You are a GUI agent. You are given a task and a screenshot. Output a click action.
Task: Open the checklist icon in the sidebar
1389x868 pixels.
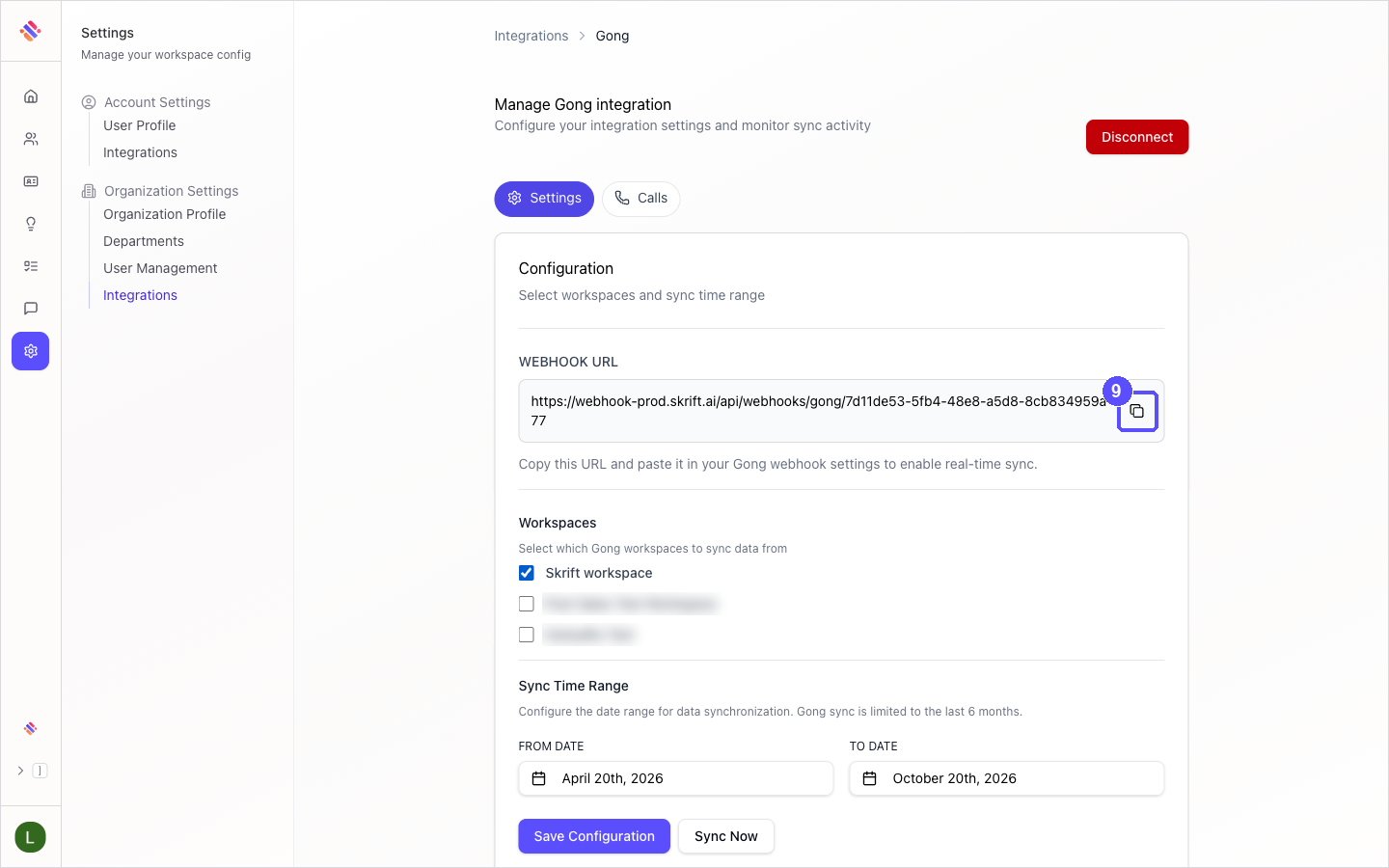tap(31, 266)
